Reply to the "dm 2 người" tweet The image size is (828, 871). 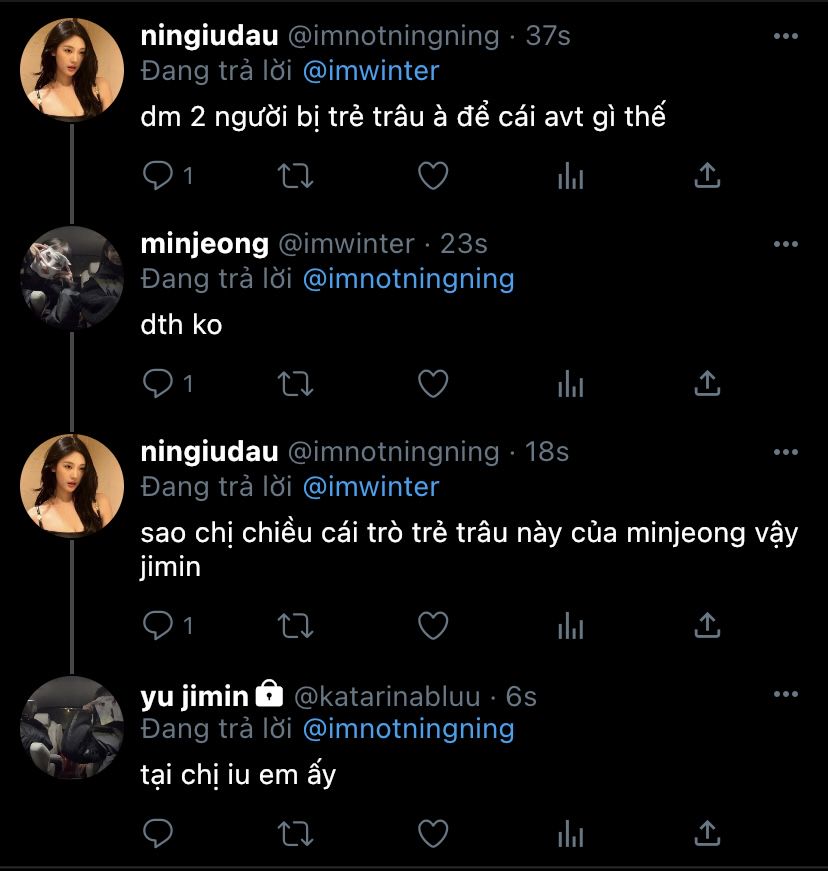(157, 176)
